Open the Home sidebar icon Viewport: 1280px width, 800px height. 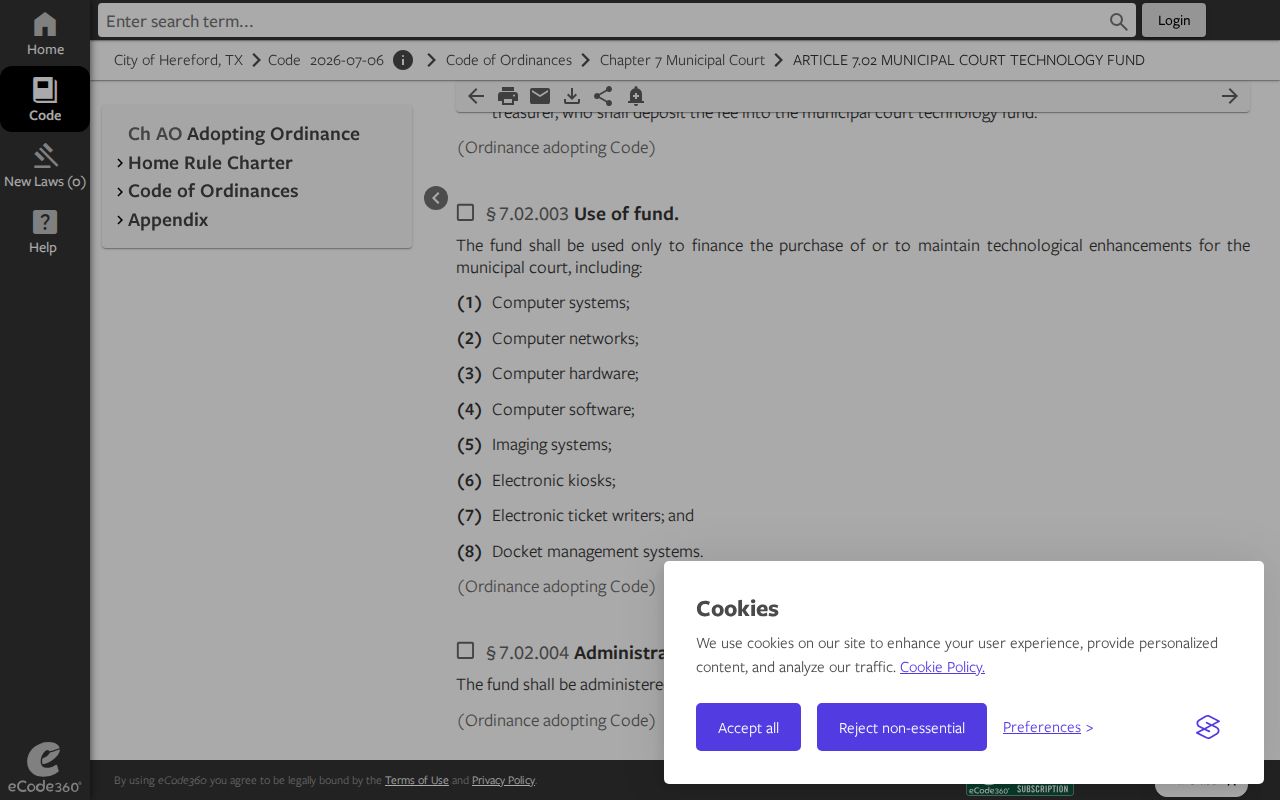(x=45, y=34)
